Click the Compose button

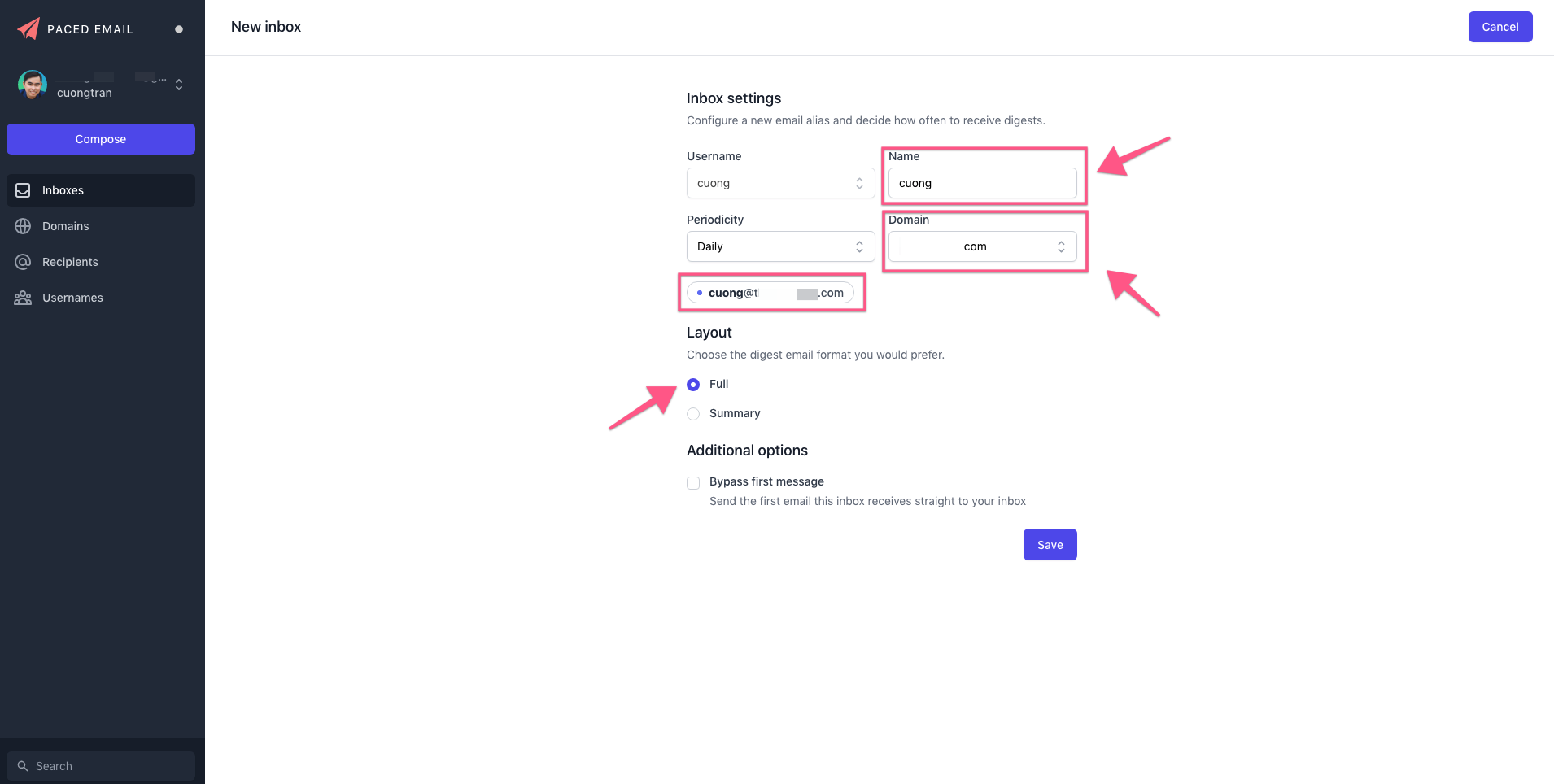[x=101, y=139]
